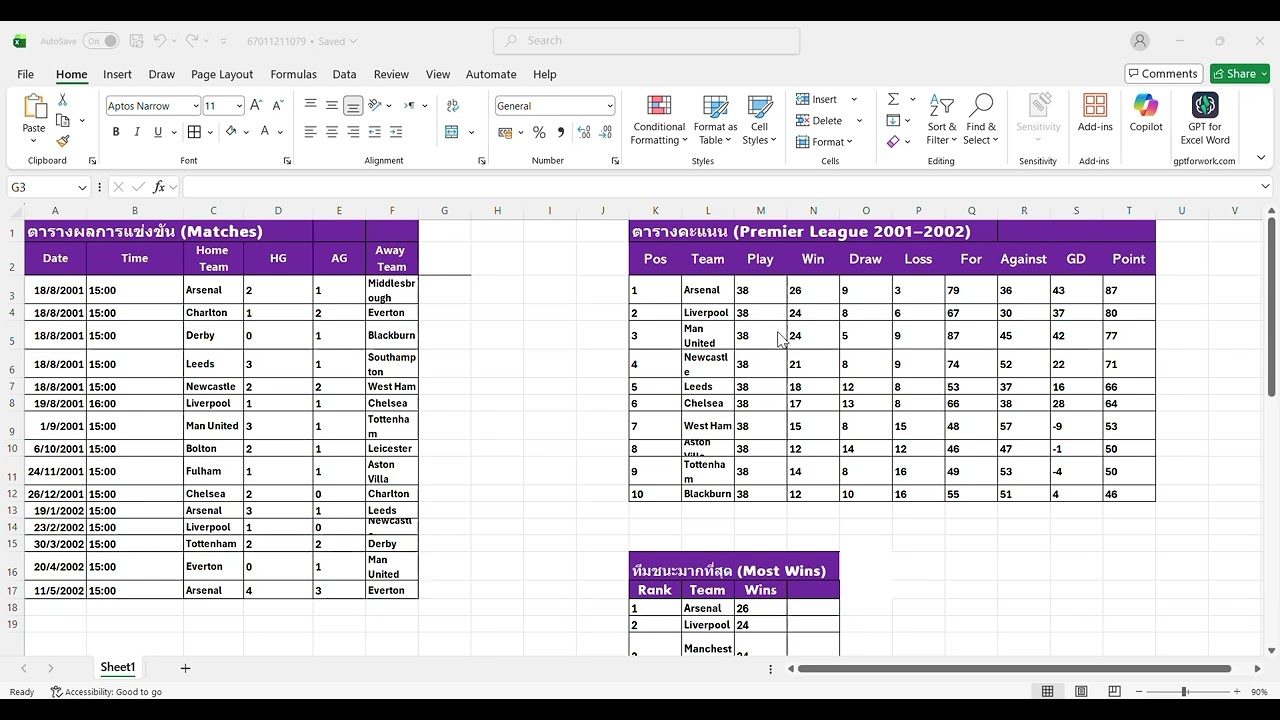Screen dimensions: 1280x720
Task: Click the zoom slider handle
Action: point(1184,692)
